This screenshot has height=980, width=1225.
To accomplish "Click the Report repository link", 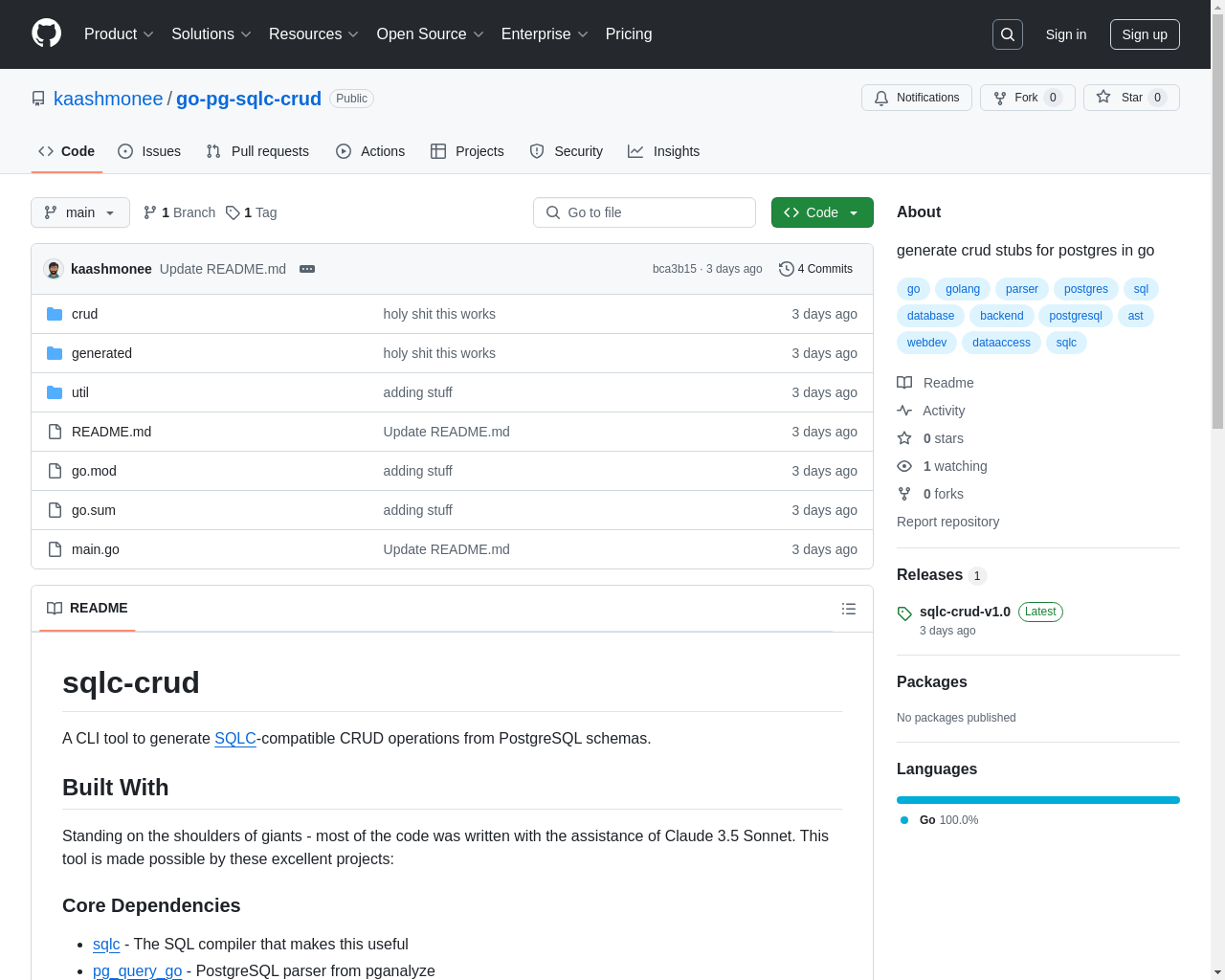I will (947, 522).
